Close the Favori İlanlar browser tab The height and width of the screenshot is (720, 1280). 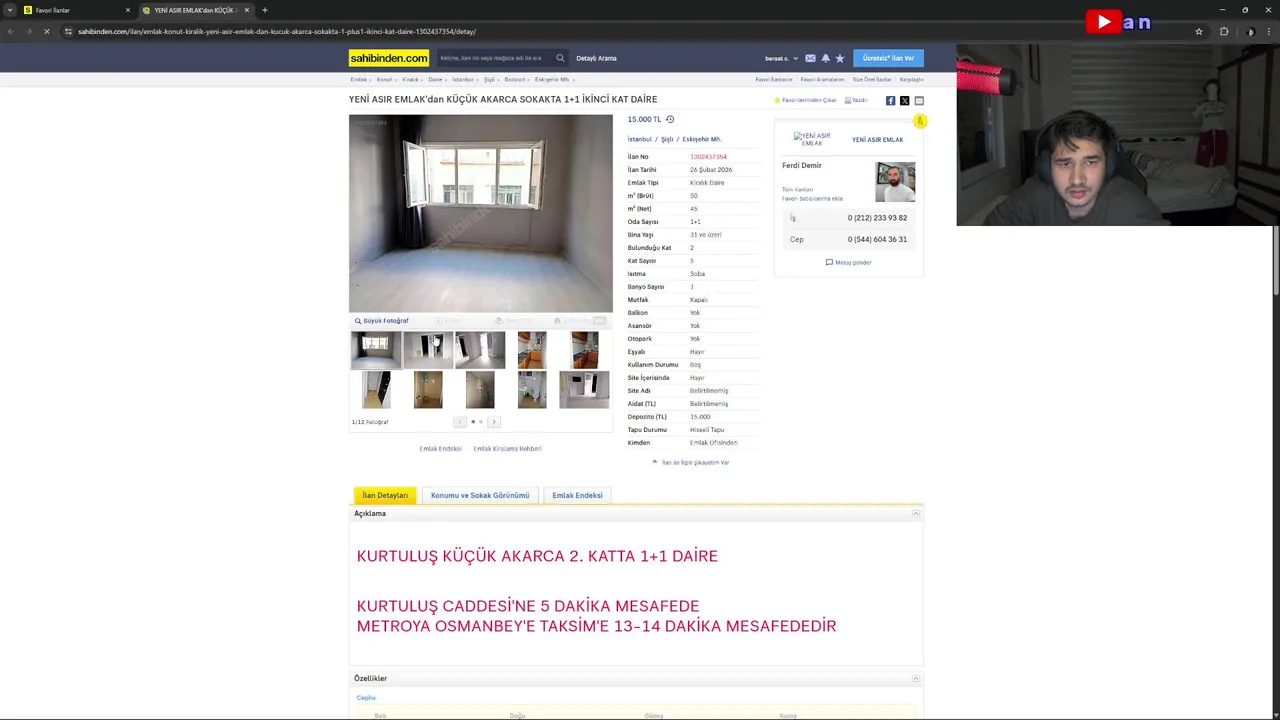[x=127, y=10]
